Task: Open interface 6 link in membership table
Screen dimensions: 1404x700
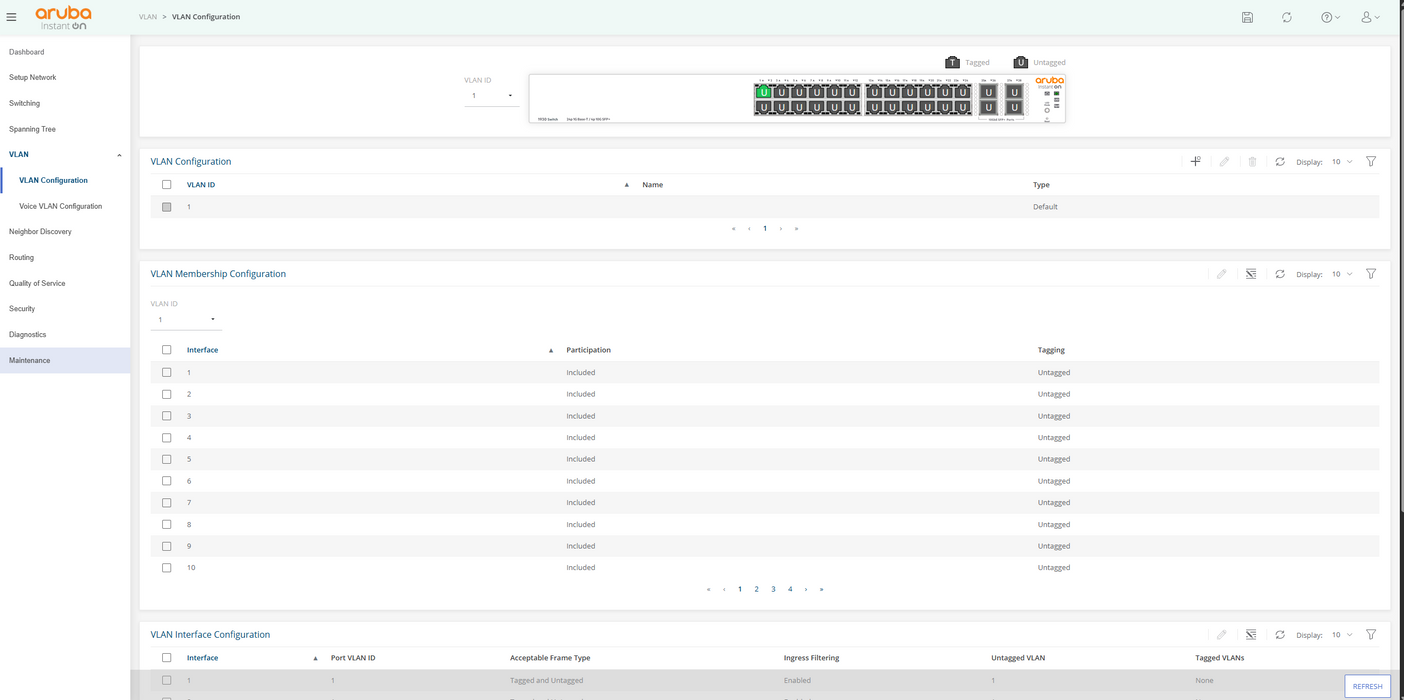Action: click(189, 481)
